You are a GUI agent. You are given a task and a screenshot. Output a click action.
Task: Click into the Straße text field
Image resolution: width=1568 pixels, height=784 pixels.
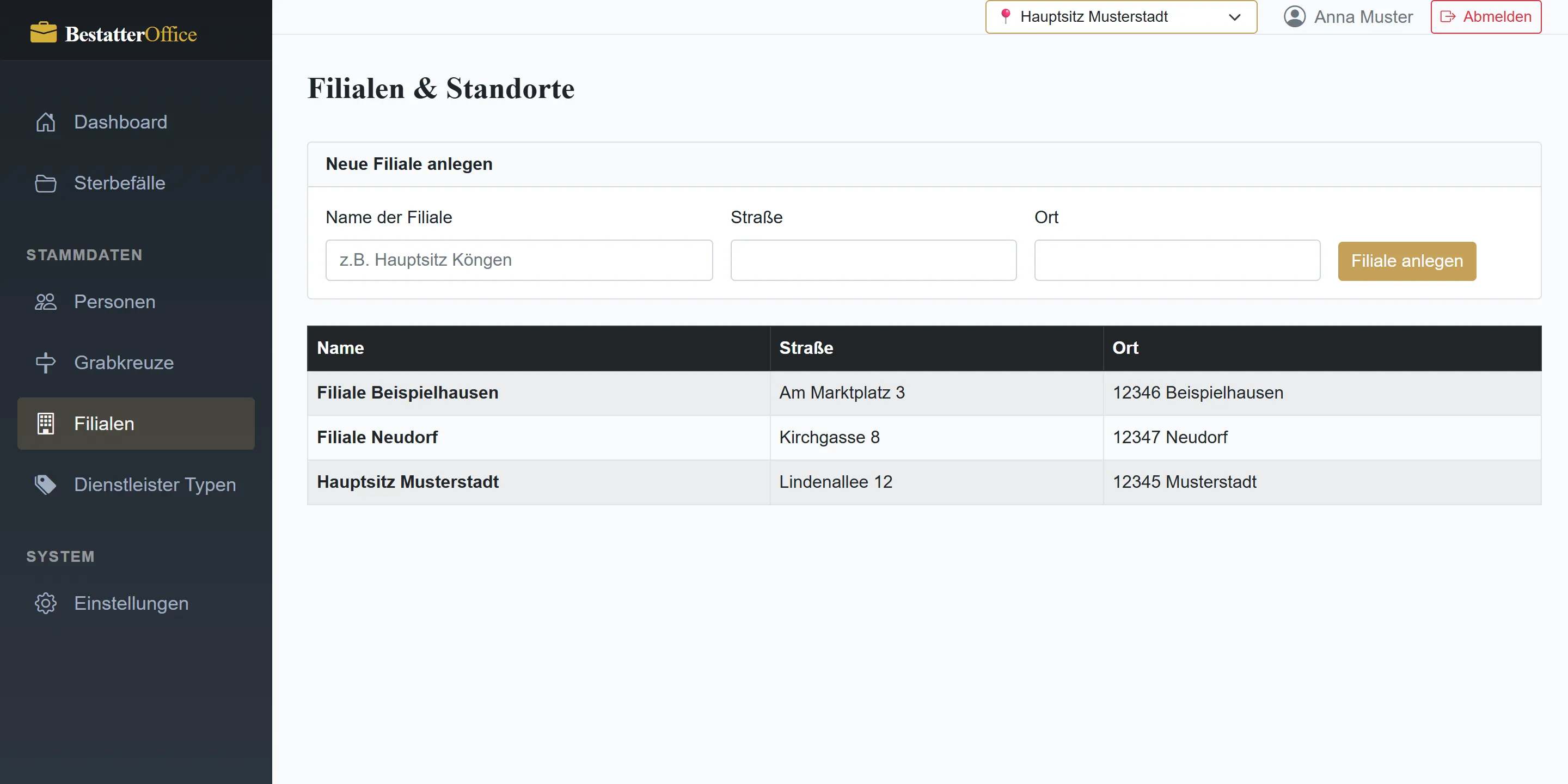click(873, 260)
